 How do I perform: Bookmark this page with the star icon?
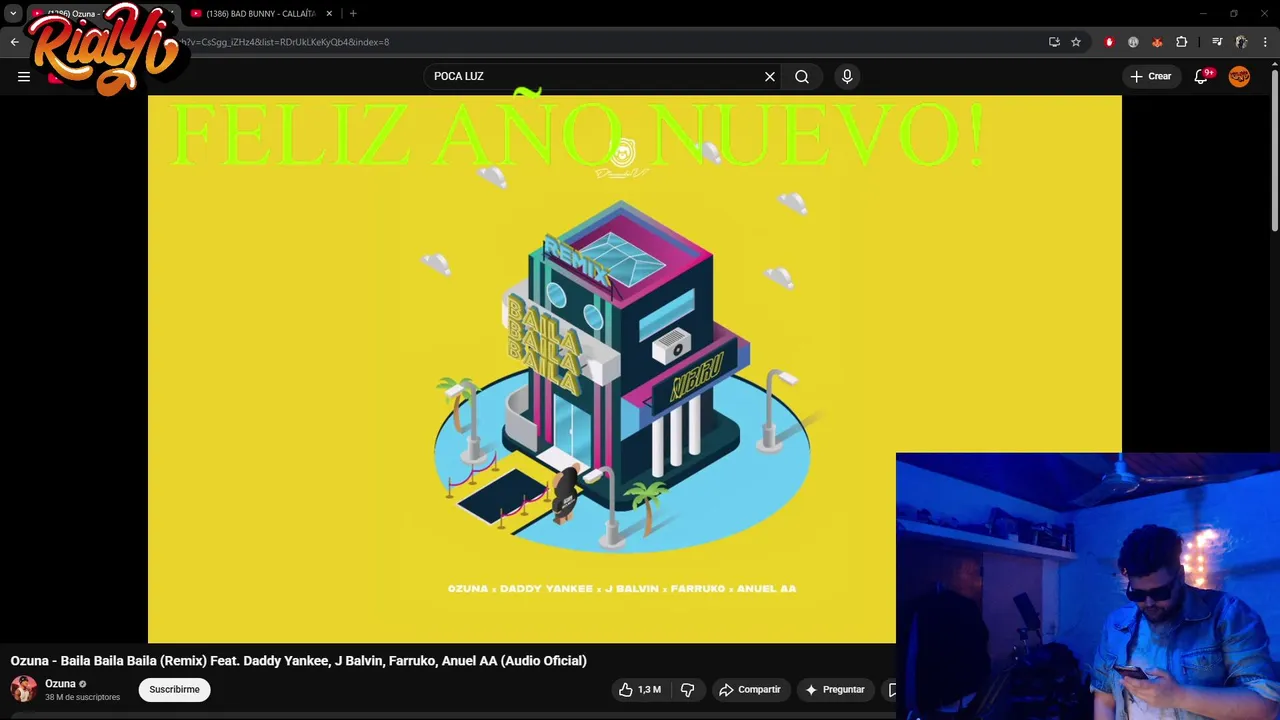point(1076,42)
